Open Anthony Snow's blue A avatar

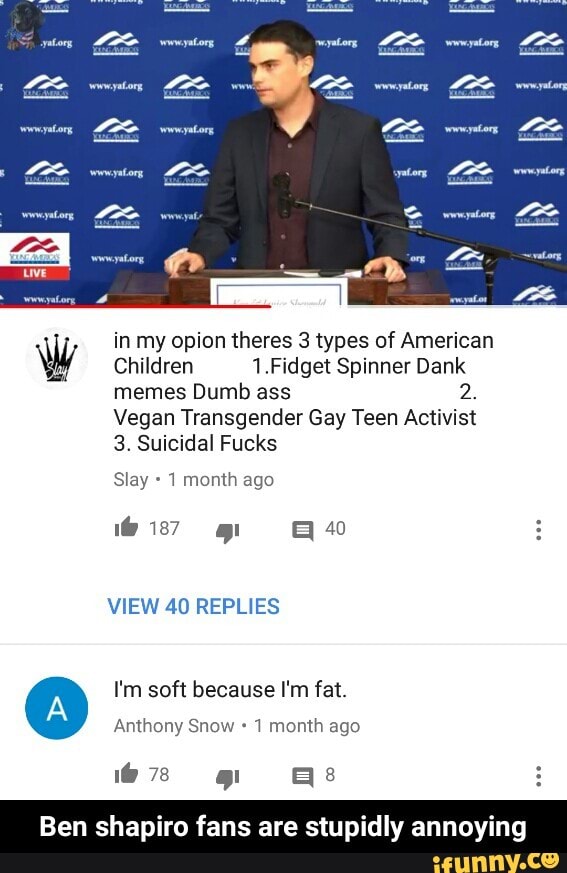click(x=56, y=708)
